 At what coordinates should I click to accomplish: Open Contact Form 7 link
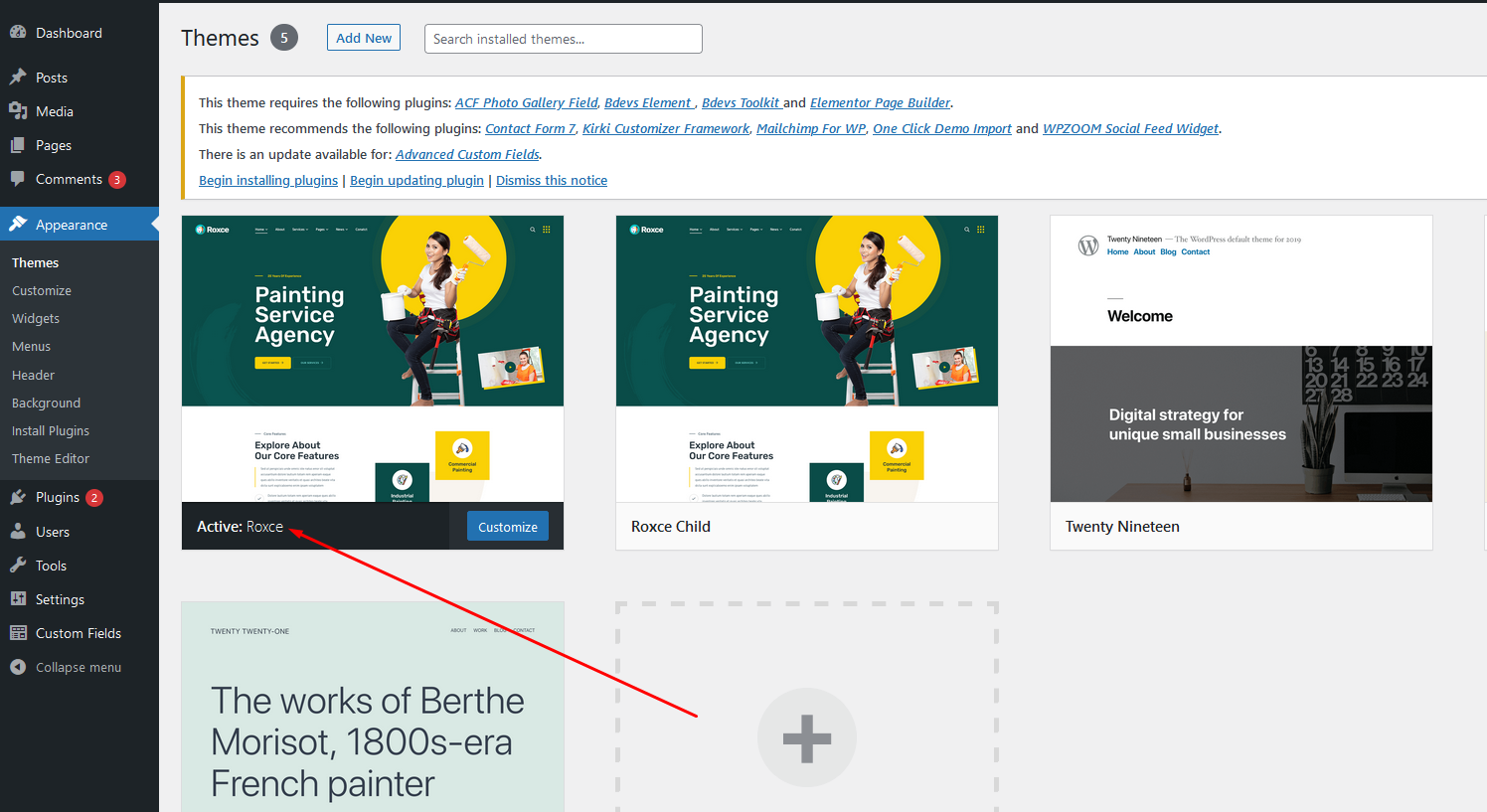pyautogui.click(x=531, y=128)
